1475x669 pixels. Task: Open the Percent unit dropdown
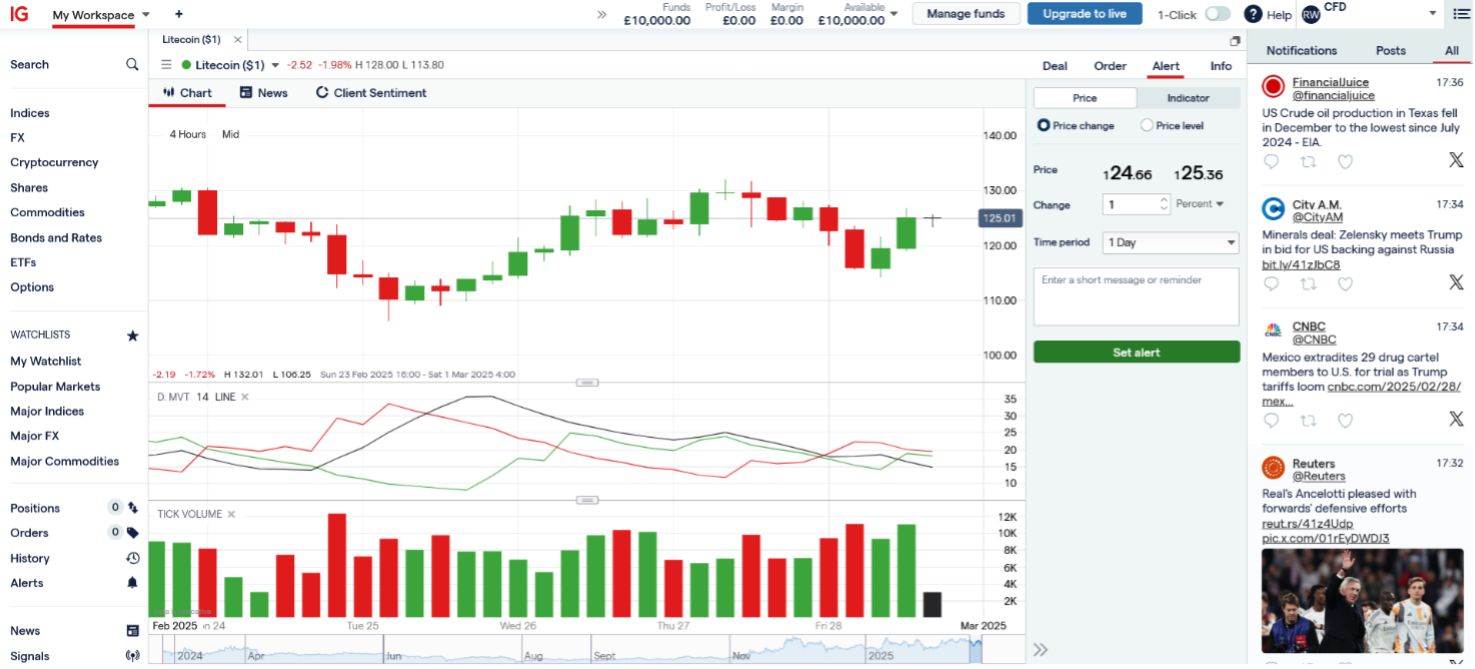1200,204
